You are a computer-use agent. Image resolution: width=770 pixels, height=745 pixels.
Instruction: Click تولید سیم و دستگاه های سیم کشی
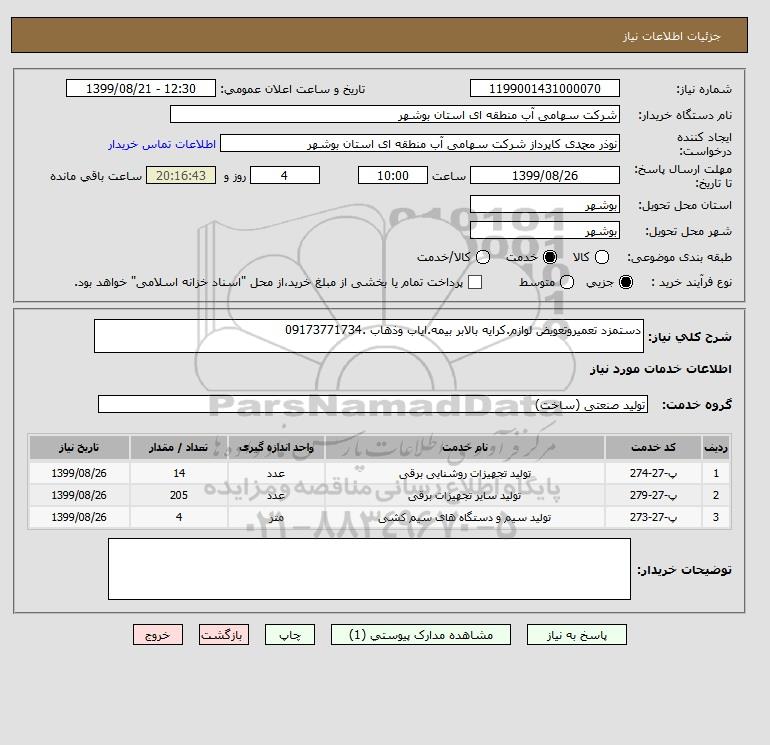(x=465, y=518)
